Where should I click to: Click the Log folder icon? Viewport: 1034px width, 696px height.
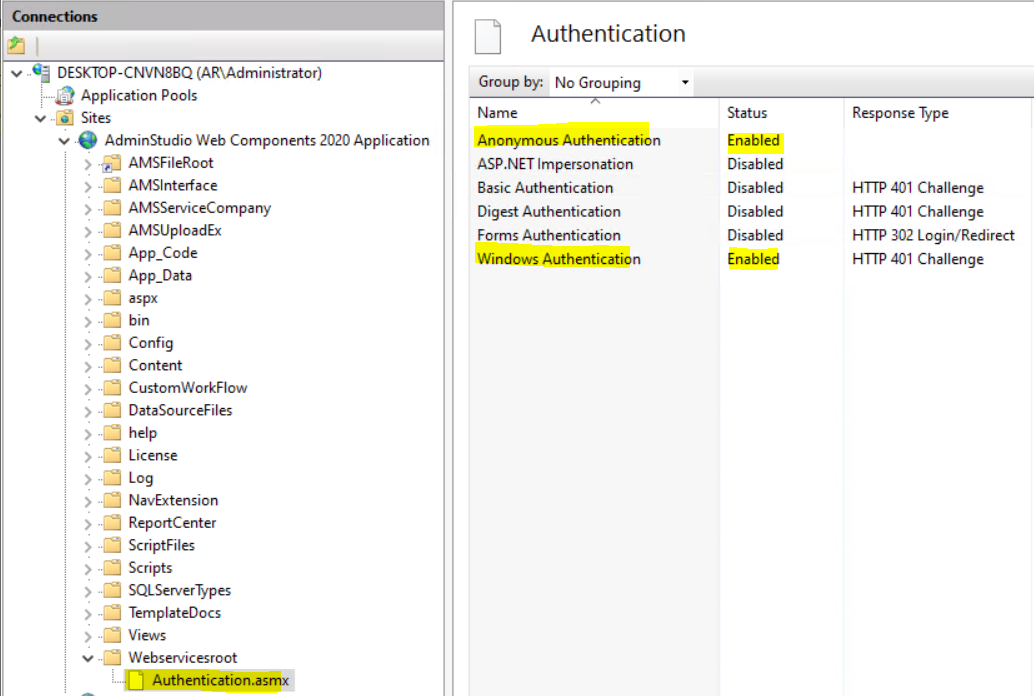pyautogui.click(x=113, y=477)
